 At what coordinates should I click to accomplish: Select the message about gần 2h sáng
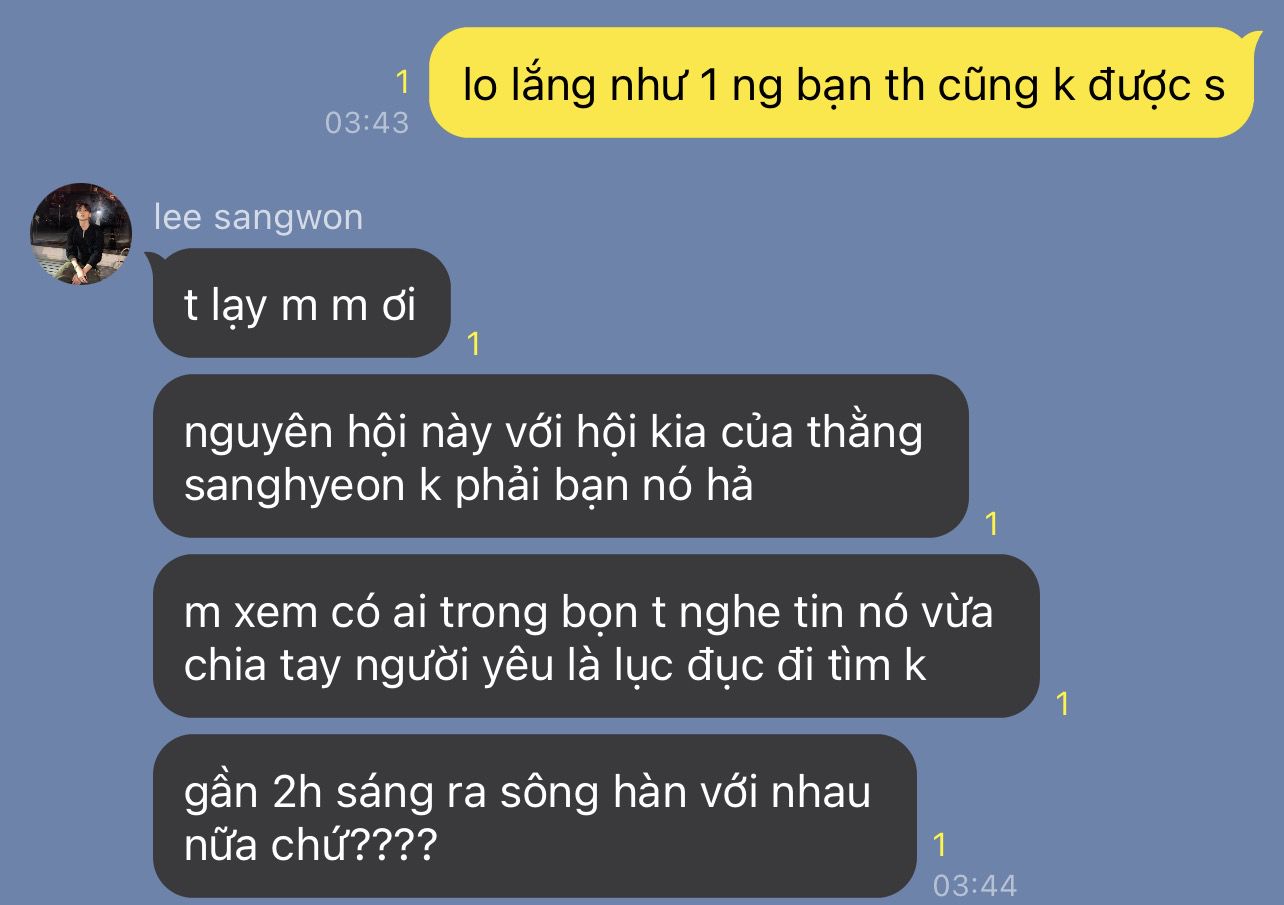point(534,816)
